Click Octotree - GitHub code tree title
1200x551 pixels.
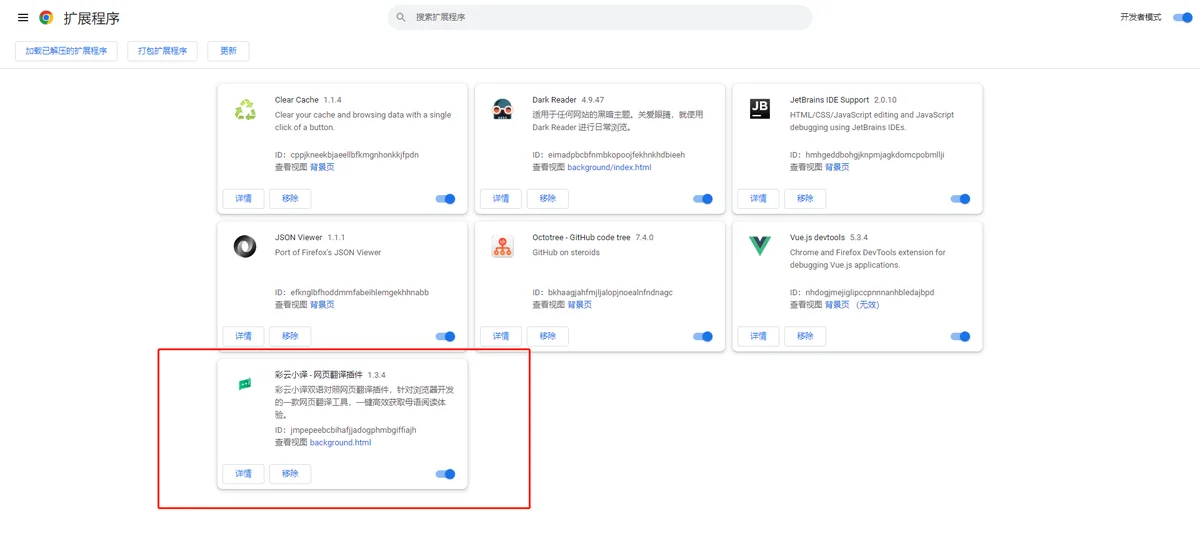point(581,237)
